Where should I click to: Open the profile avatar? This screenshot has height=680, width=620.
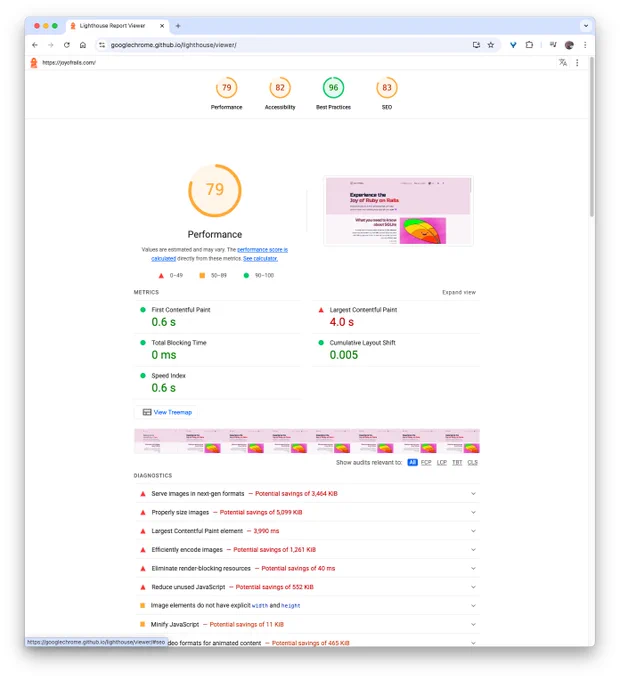point(569,45)
